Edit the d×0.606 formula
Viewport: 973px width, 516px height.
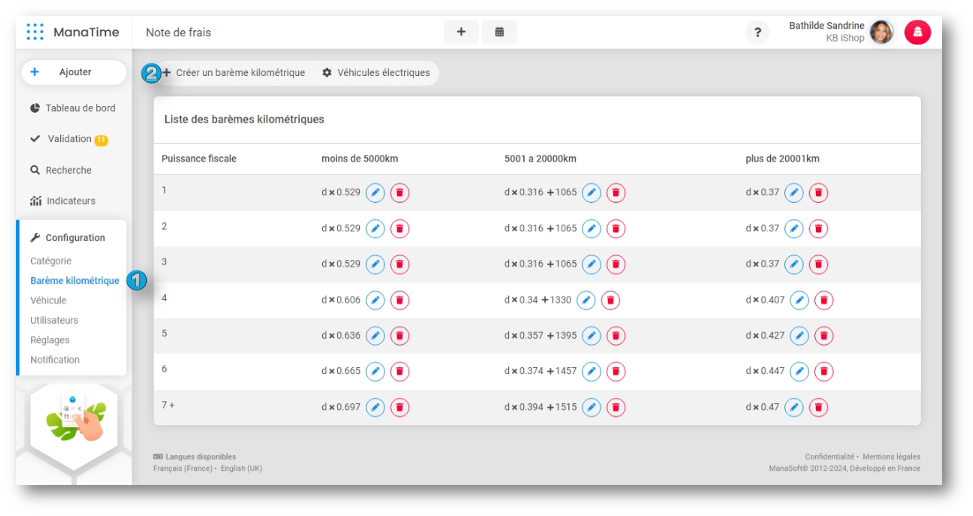tap(375, 300)
